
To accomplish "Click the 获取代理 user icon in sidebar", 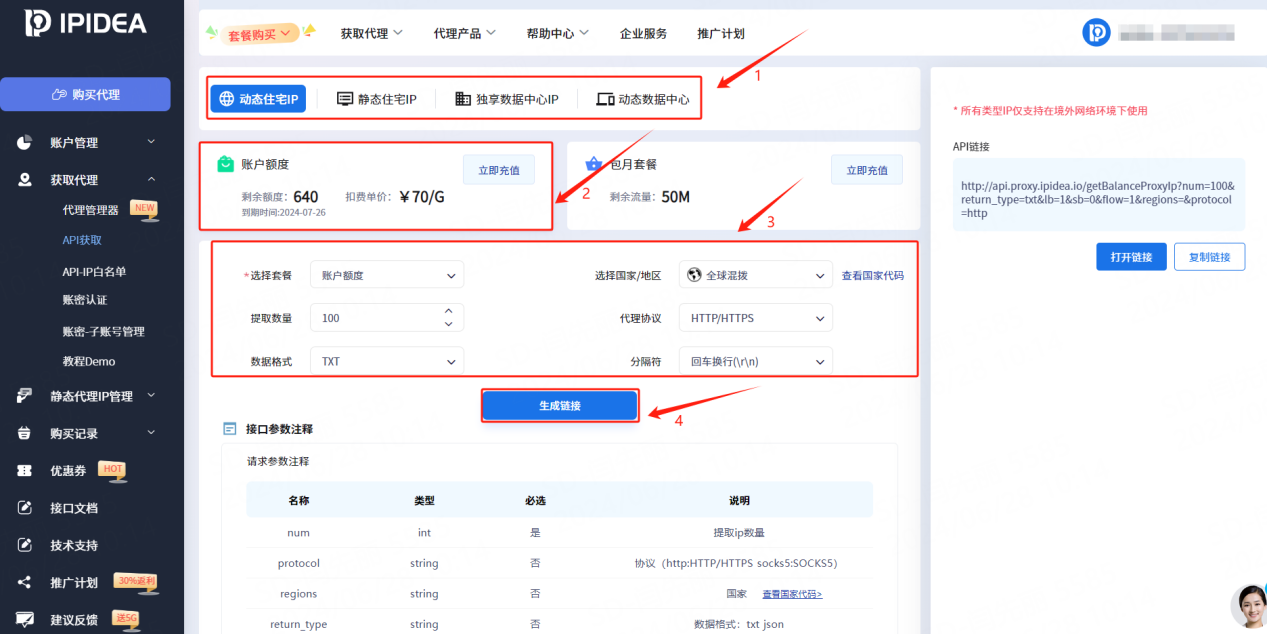I will (x=25, y=180).
